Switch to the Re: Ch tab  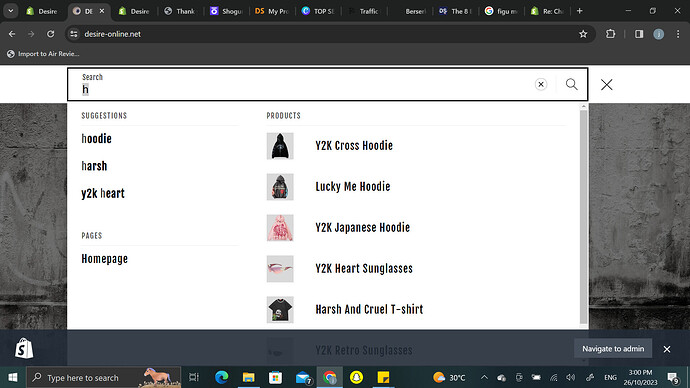547,11
